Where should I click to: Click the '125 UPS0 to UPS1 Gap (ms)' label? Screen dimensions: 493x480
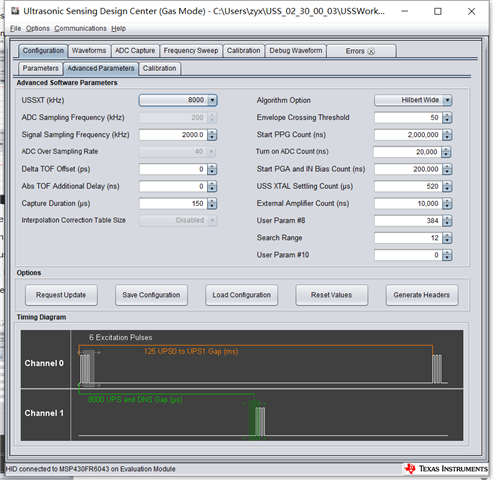191,351
